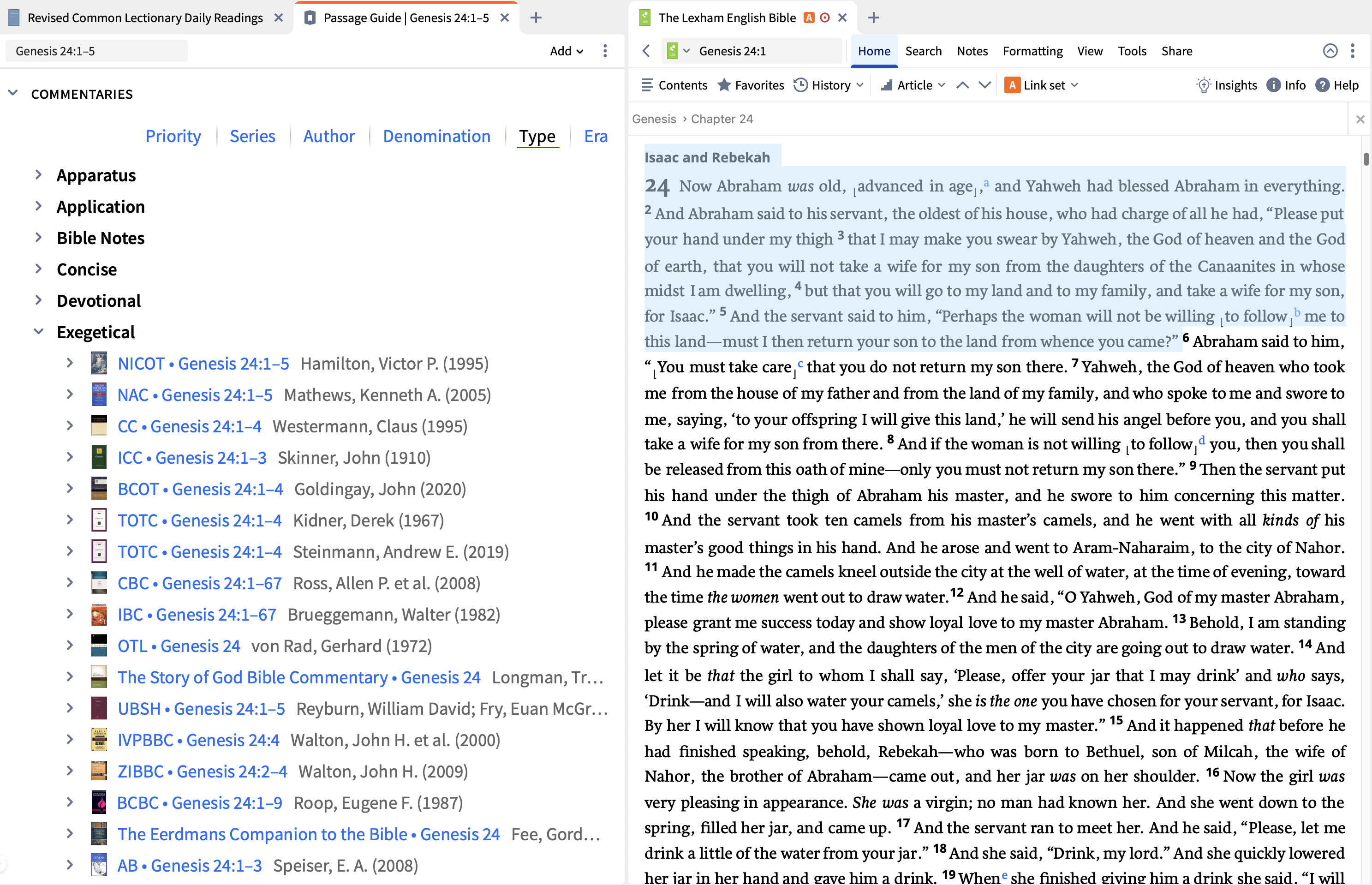Click the Insights lightbulb icon
This screenshot has height=885, width=1372.
tap(1203, 85)
